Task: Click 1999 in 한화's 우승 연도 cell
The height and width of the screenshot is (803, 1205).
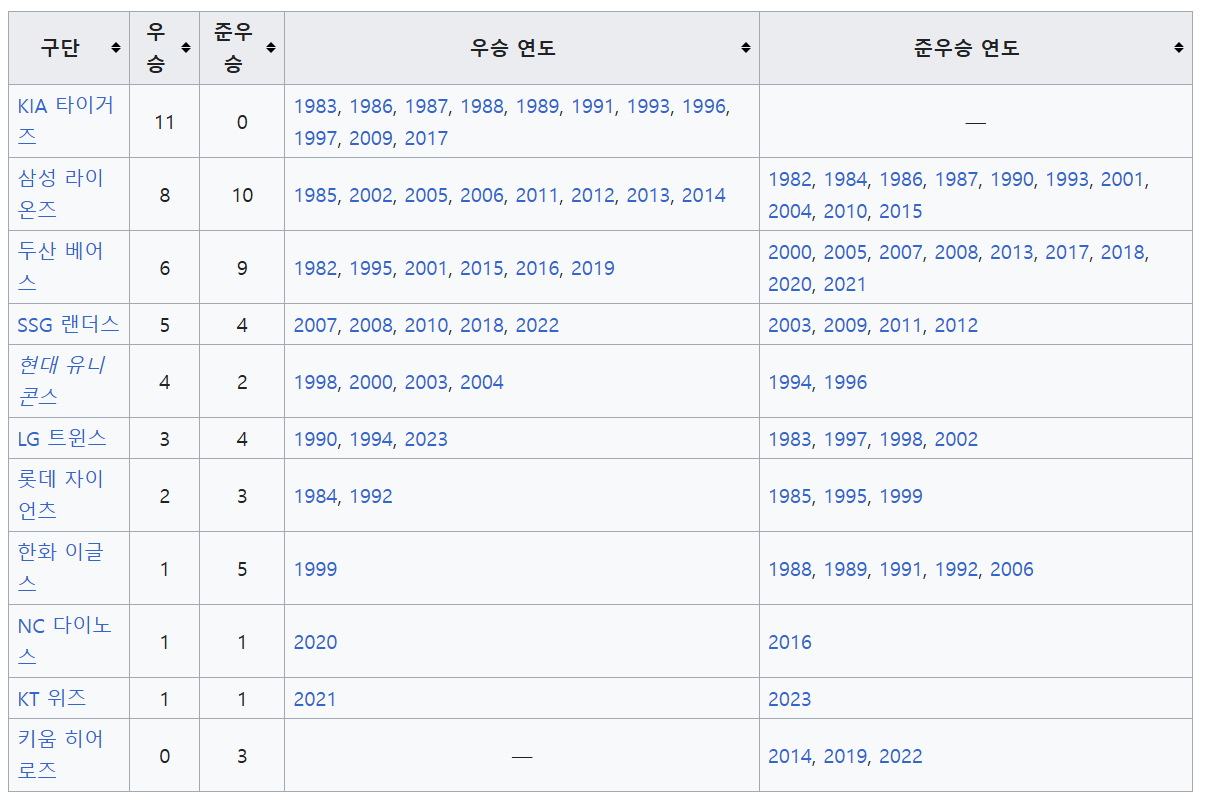Action: 316,569
